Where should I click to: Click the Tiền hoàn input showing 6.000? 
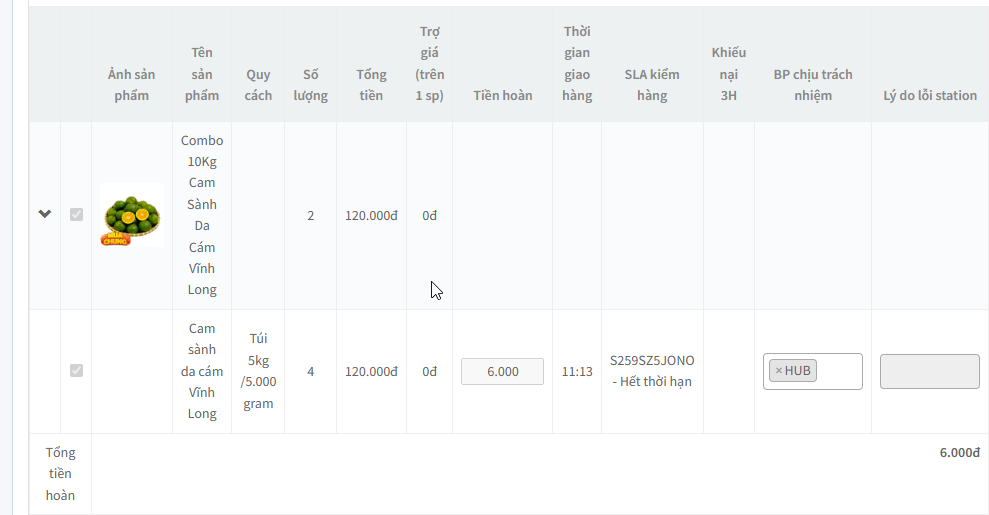502,371
